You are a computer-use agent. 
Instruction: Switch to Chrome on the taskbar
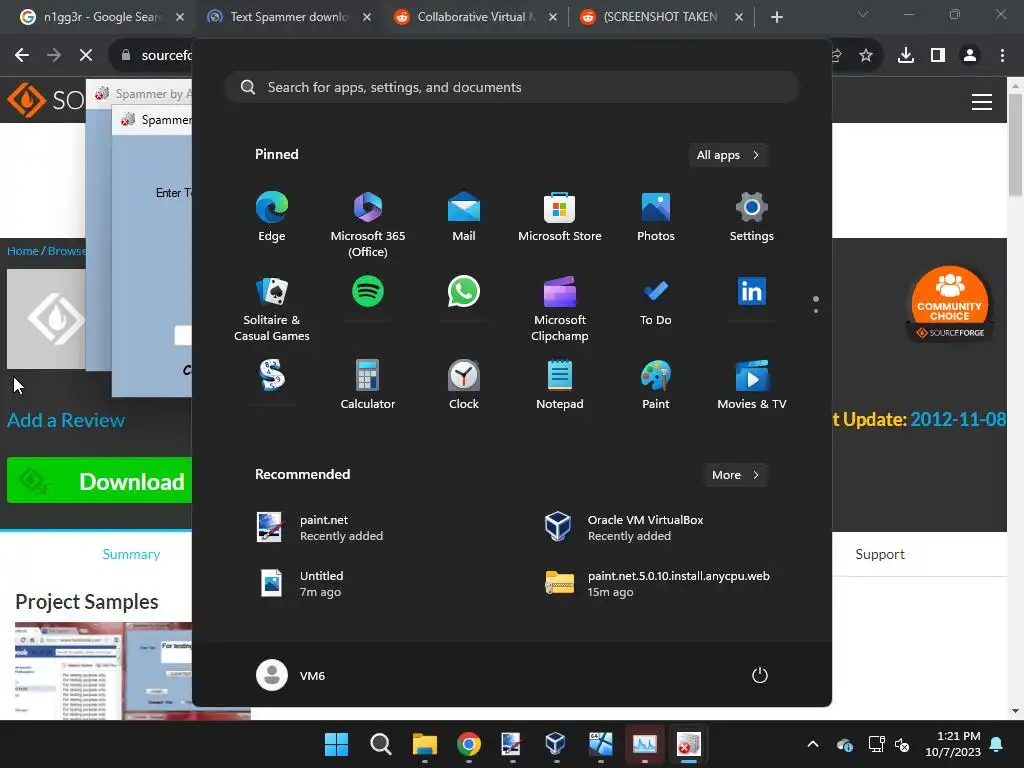click(468, 744)
